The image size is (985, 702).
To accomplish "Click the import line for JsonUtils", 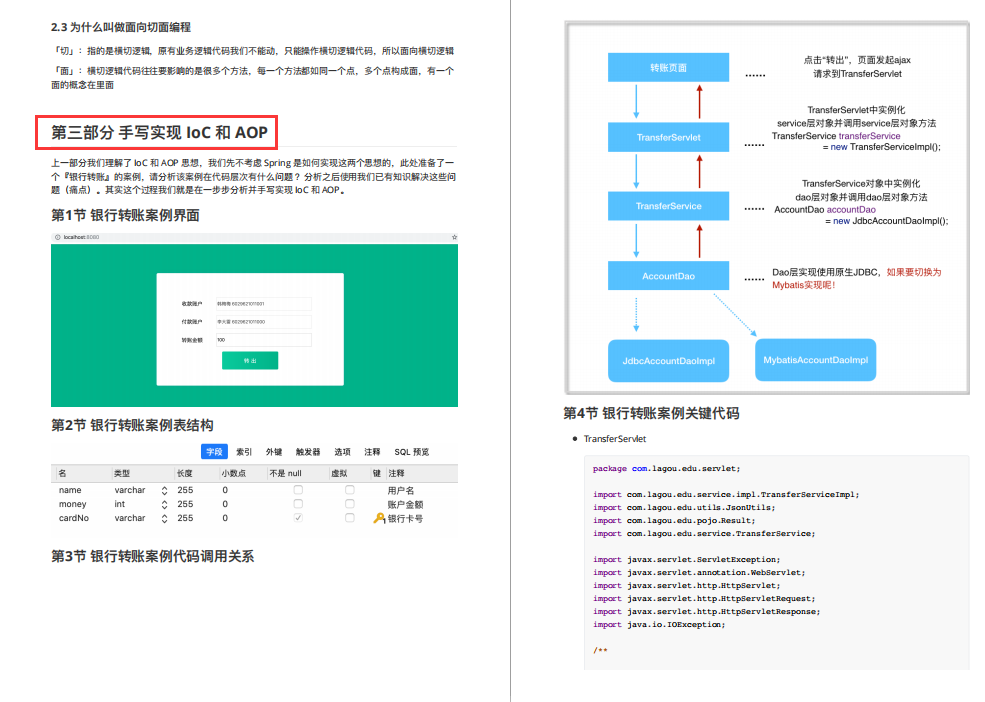I will click(x=684, y=507).
